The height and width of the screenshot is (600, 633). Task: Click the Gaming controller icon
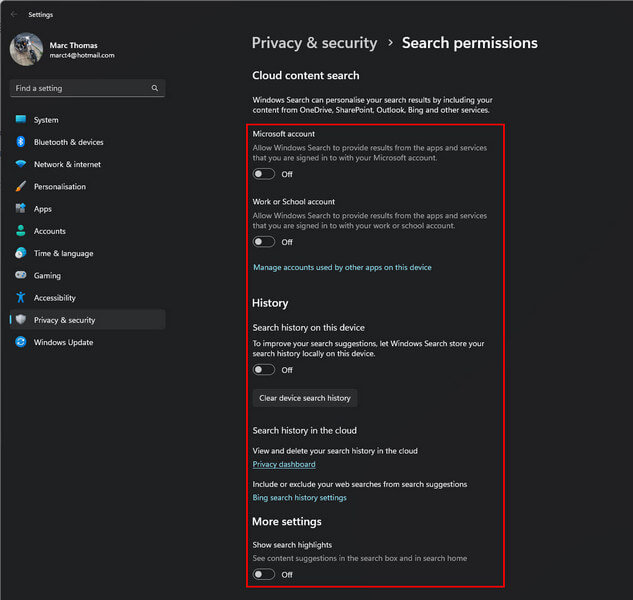[x=21, y=275]
